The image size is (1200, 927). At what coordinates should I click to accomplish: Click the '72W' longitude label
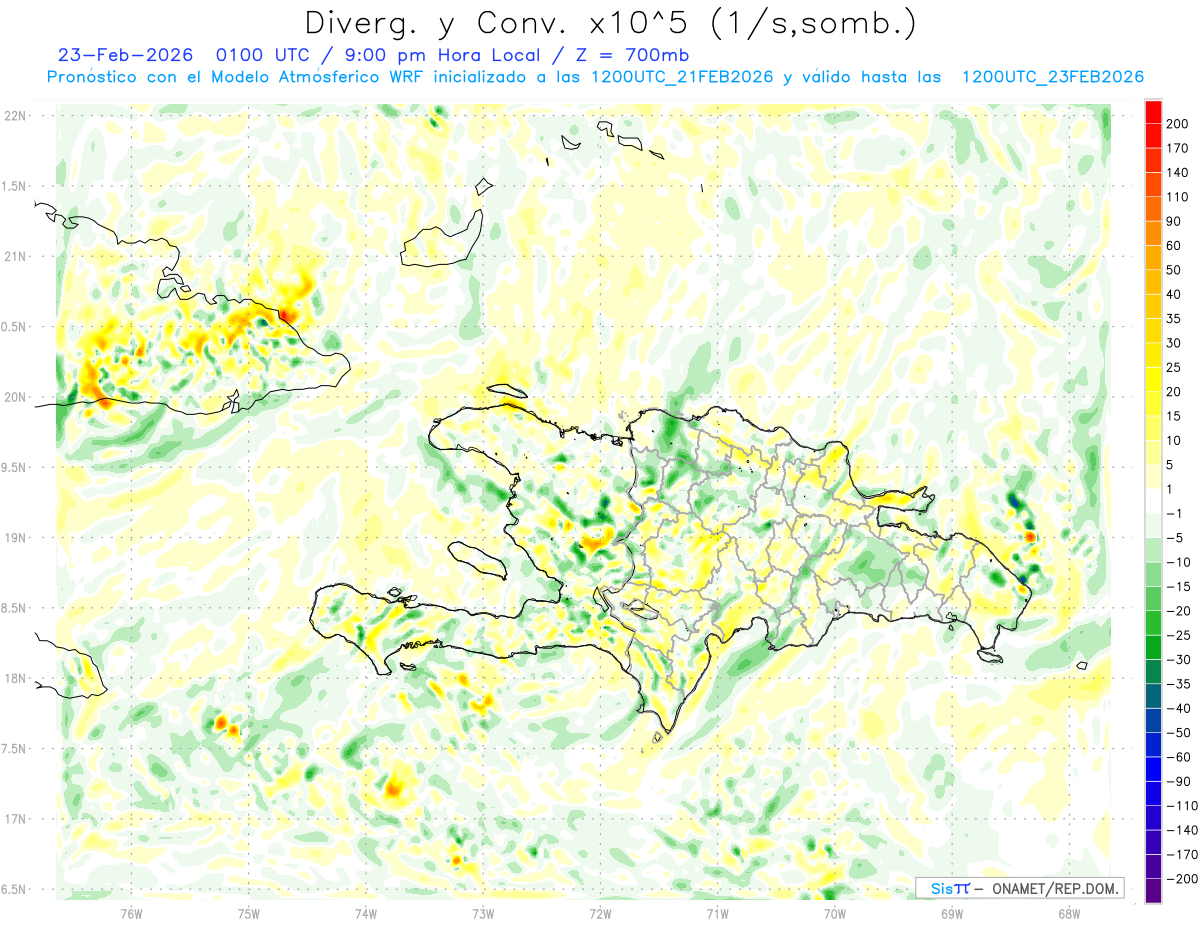point(600,913)
